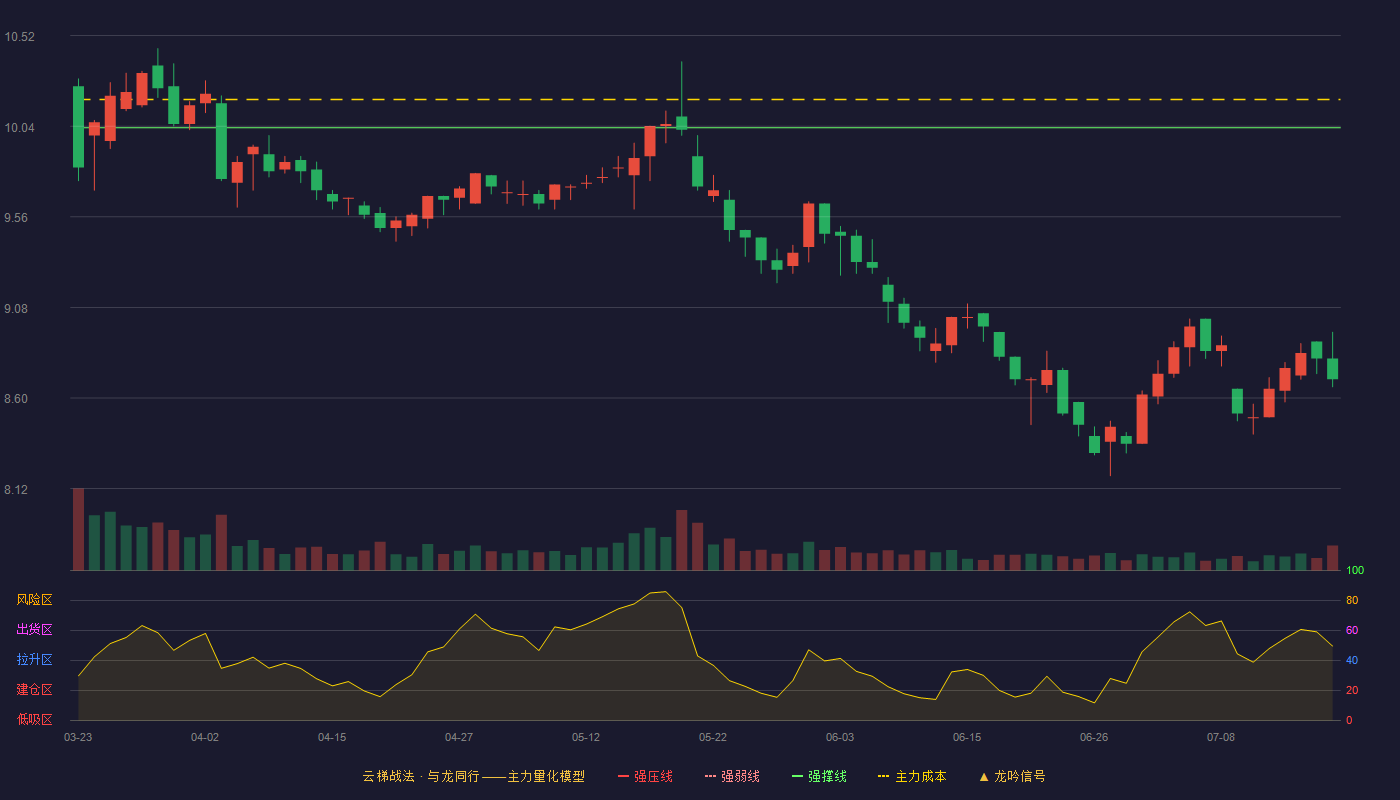Click the 06-03 date label
Screen dimensions: 1400x800
pos(840,737)
